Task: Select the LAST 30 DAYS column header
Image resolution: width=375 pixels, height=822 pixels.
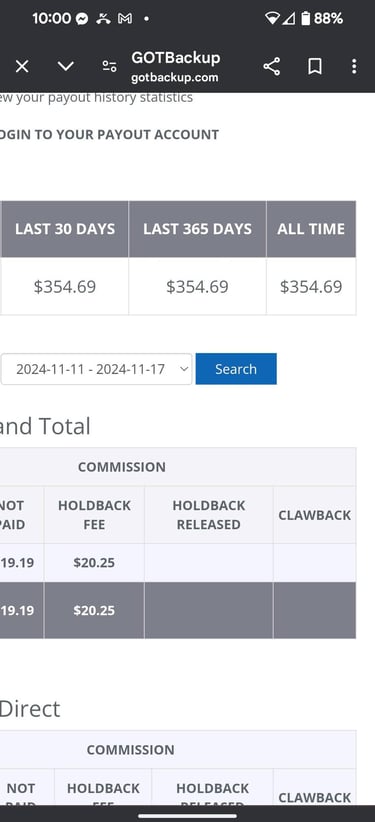Action: coord(65,229)
